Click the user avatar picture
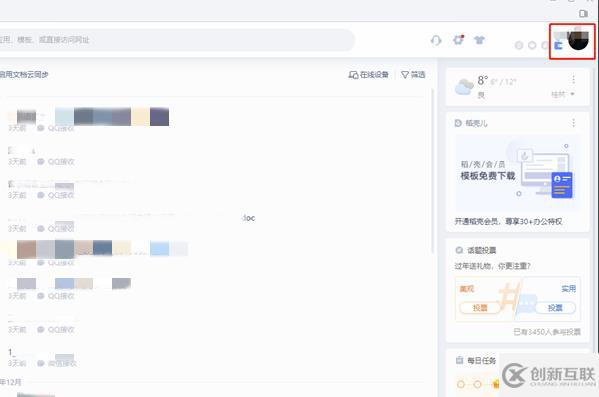This screenshot has width=599, height=397. point(578,40)
